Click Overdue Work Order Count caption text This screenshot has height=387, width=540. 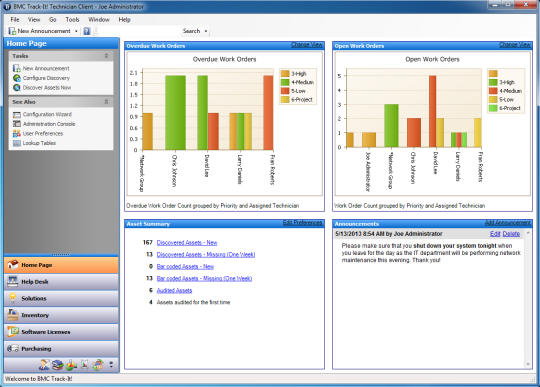tap(212, 206)
